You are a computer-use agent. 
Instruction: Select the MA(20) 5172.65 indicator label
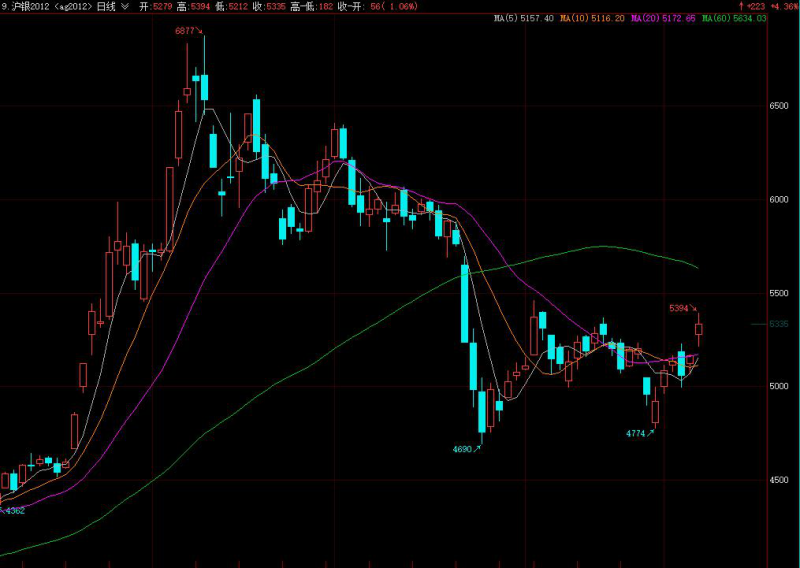[x=663, y=18]
